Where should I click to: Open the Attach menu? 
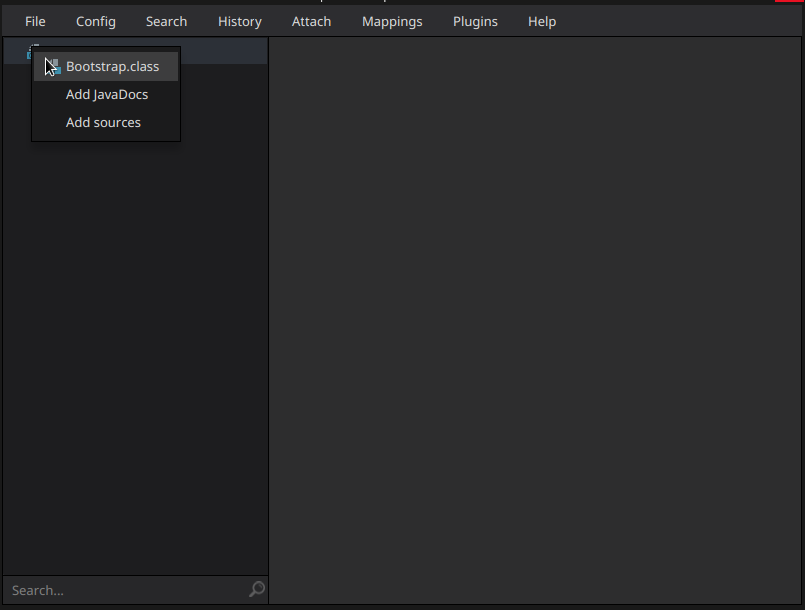[x=311, y=21]
